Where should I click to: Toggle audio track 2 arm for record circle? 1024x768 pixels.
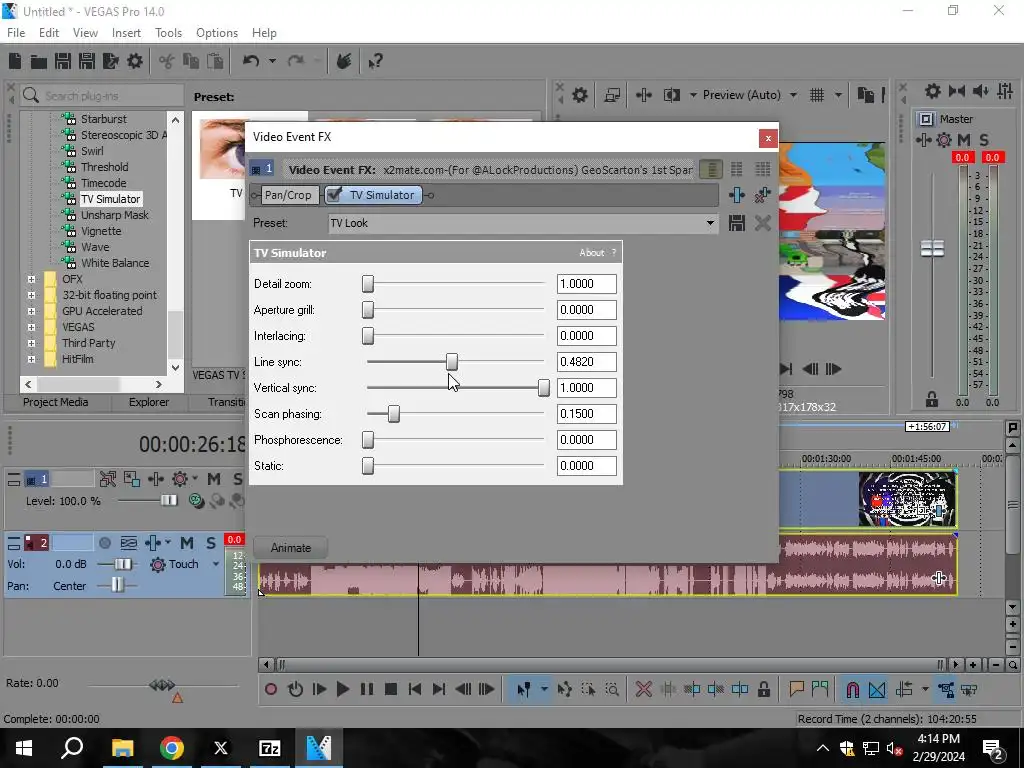[x=104, y=543]
